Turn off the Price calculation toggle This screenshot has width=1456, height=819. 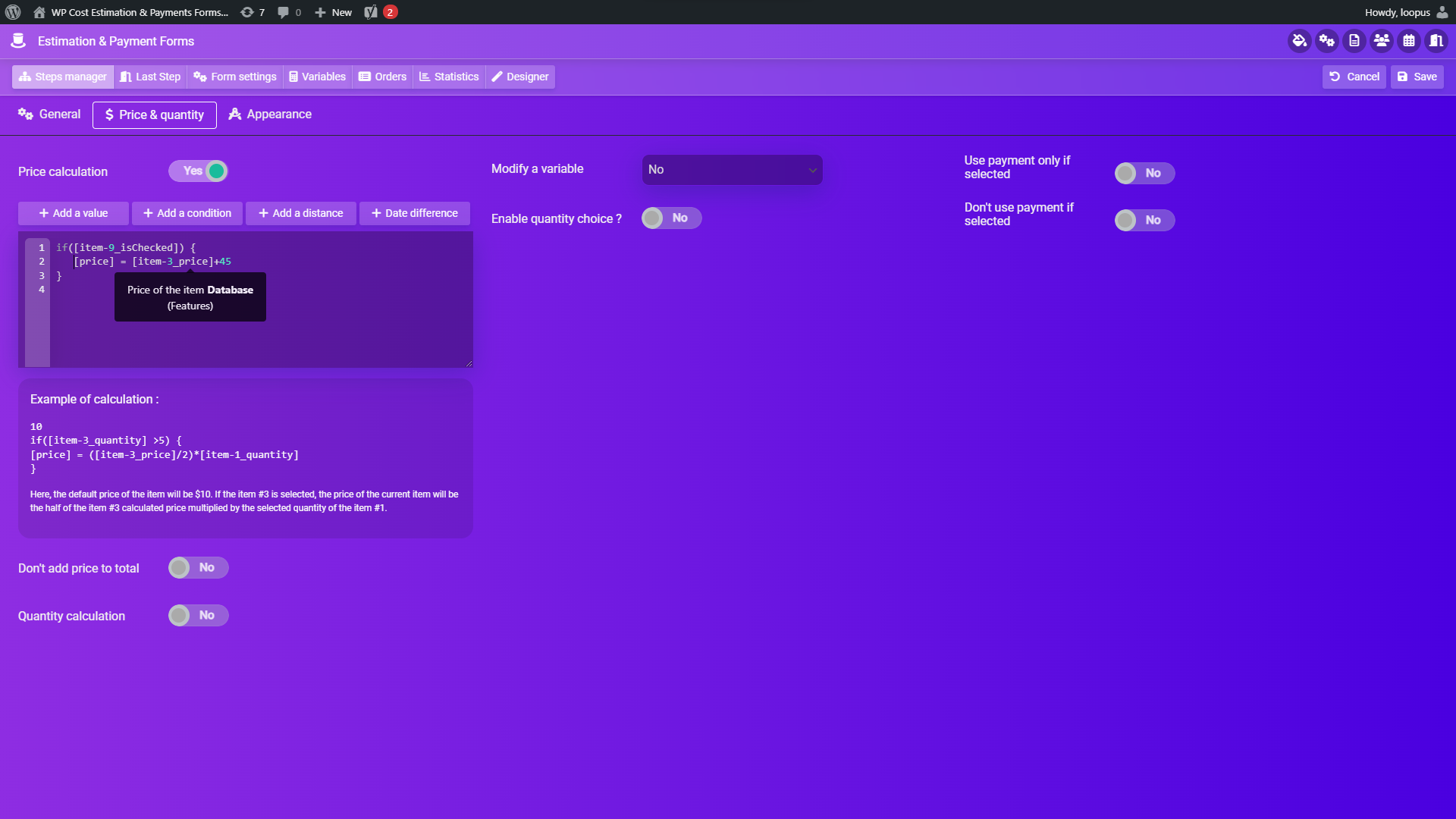pyautogui.click(x=198, y=171)
